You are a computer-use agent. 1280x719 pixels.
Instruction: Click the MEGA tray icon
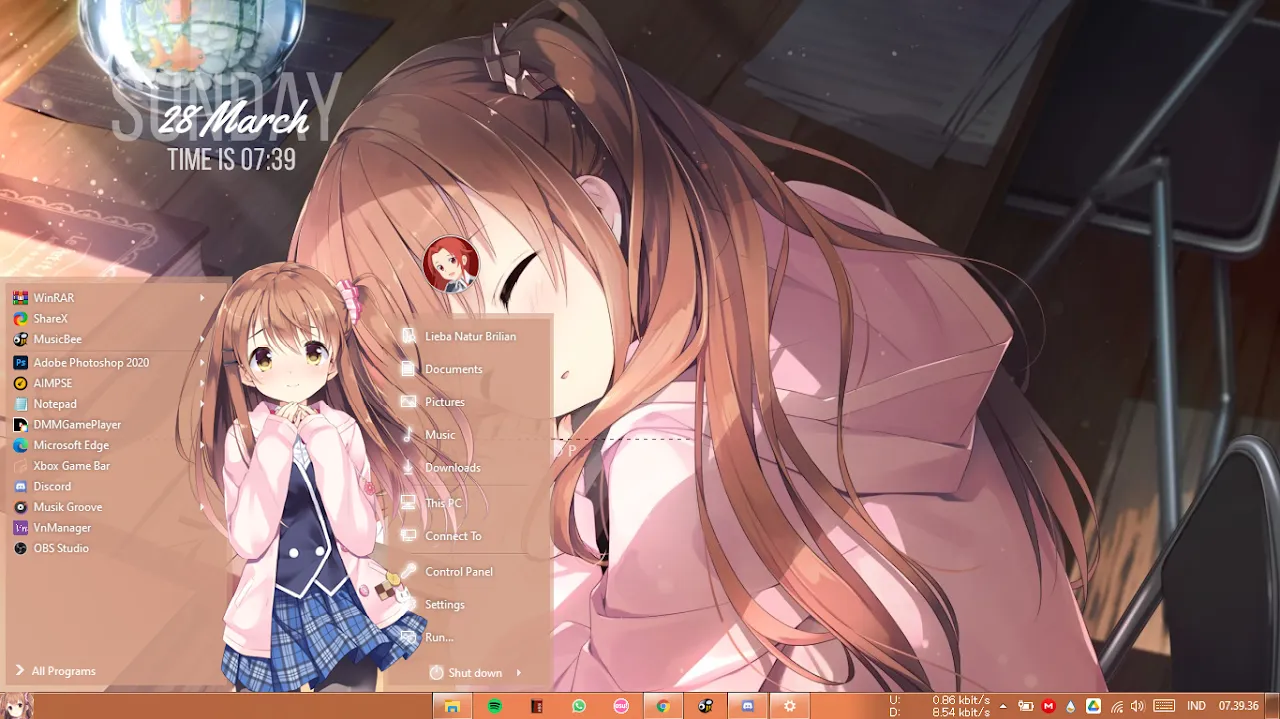(1048, 706)
